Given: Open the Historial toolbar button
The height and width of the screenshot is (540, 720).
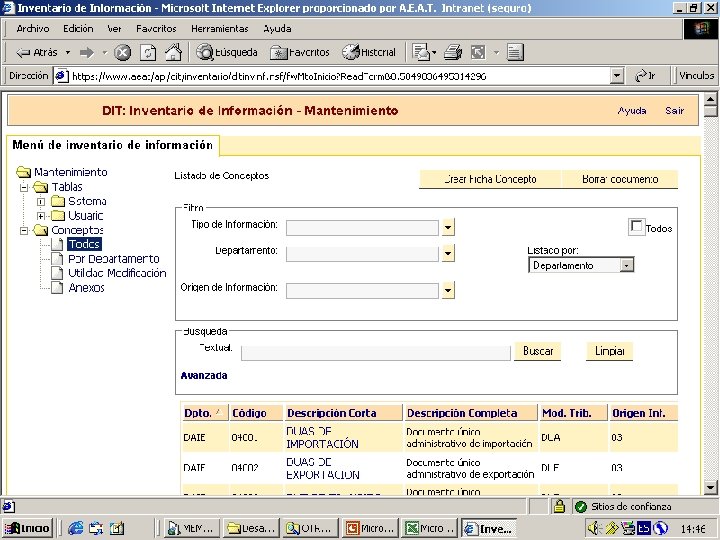Looking at the screenshot, I should click(369, 52).
